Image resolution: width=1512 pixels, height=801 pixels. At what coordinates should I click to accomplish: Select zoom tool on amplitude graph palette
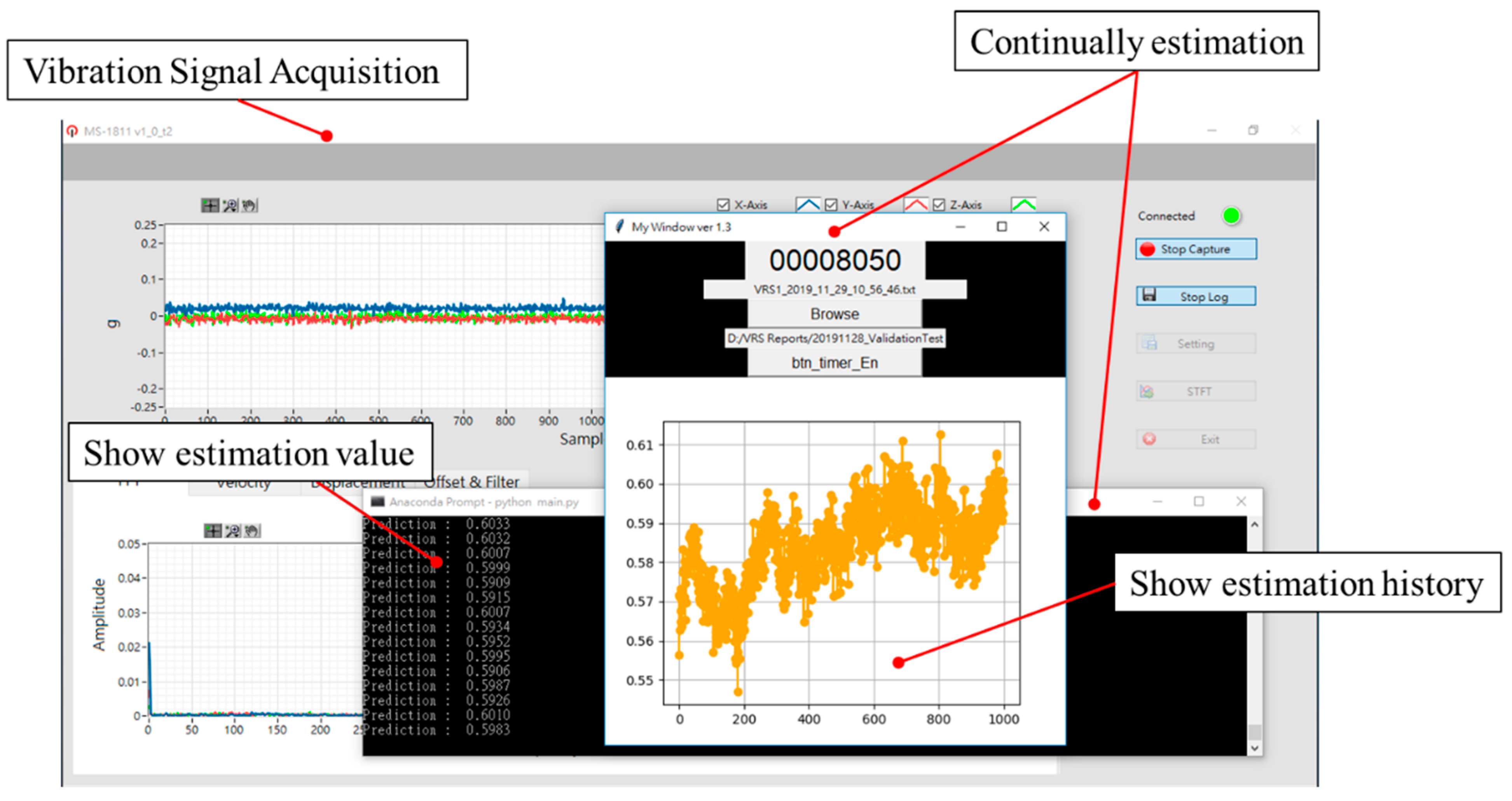pos(232,531)
